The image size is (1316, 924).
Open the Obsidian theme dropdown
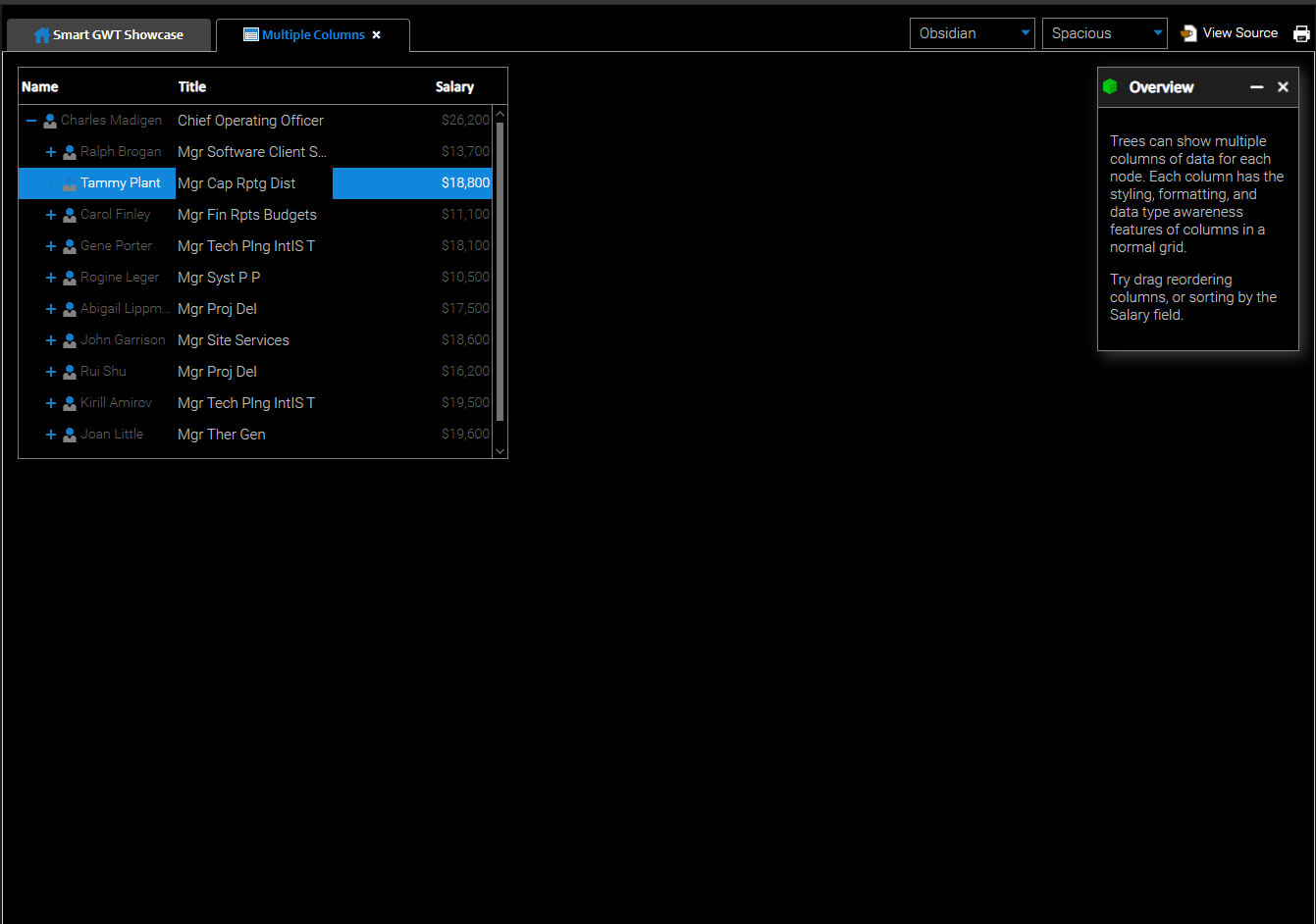coord(972,33)
